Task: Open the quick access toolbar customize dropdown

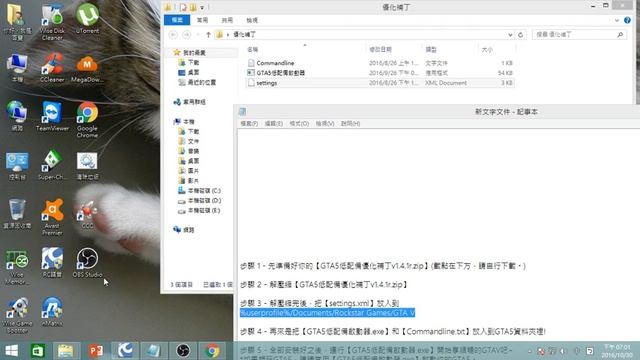Action: point(202,7)
